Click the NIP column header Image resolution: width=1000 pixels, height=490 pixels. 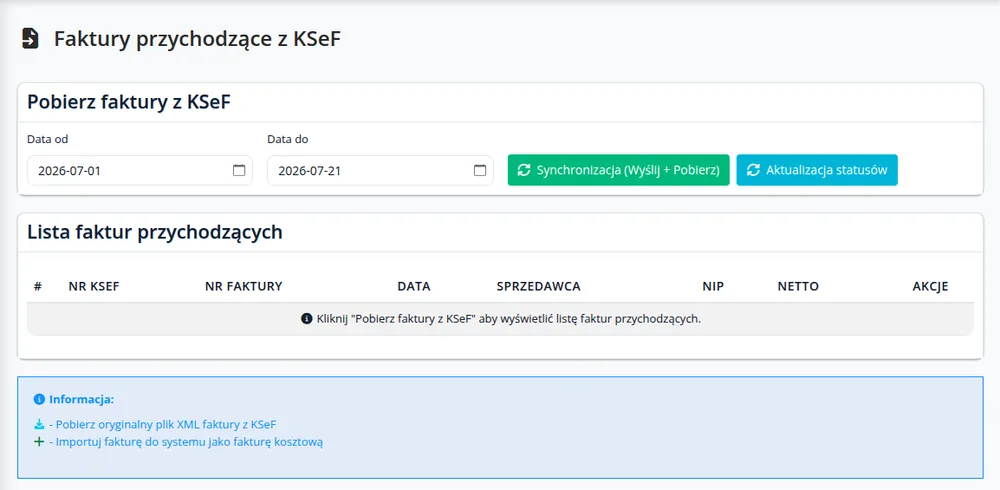tap(713, 286)
